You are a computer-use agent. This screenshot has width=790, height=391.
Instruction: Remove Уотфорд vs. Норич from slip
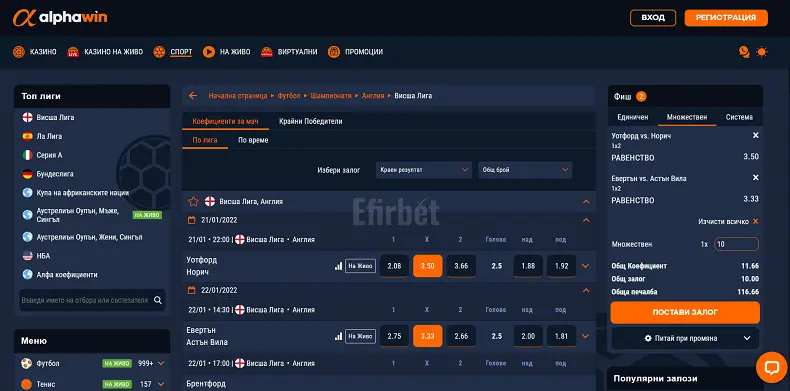point(755,136)
